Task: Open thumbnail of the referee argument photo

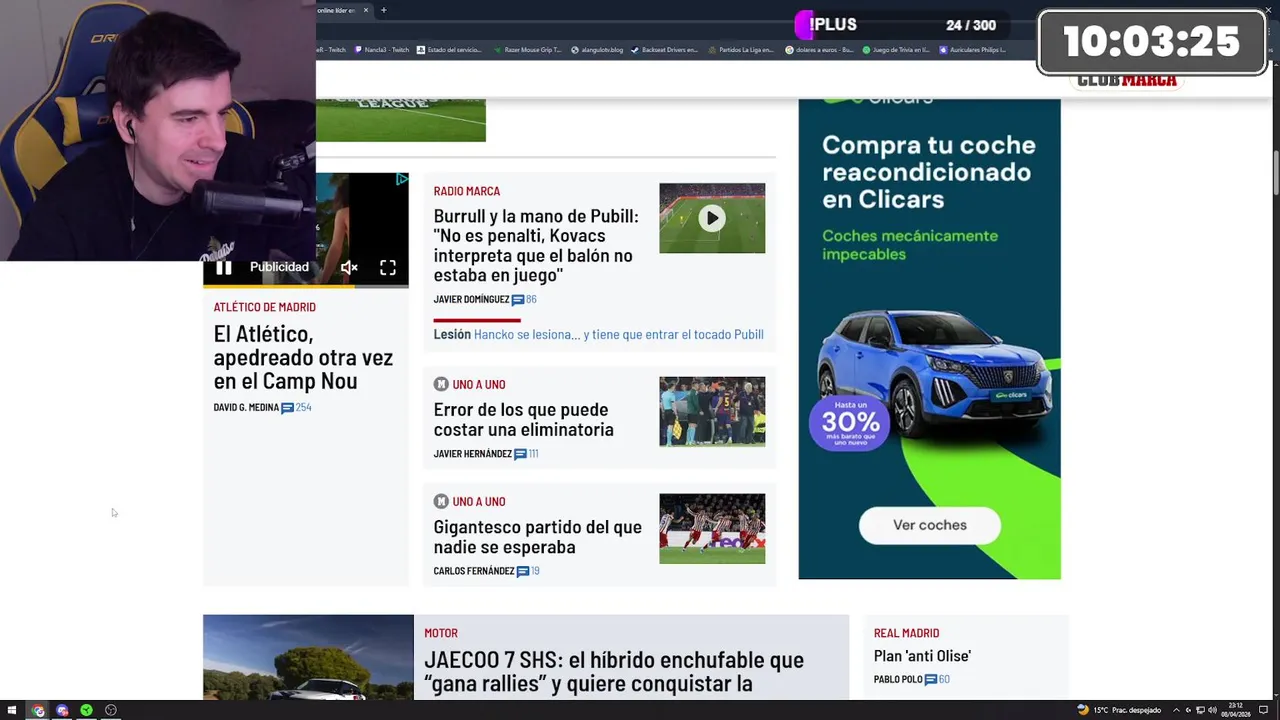Action: tap(712, 411)
